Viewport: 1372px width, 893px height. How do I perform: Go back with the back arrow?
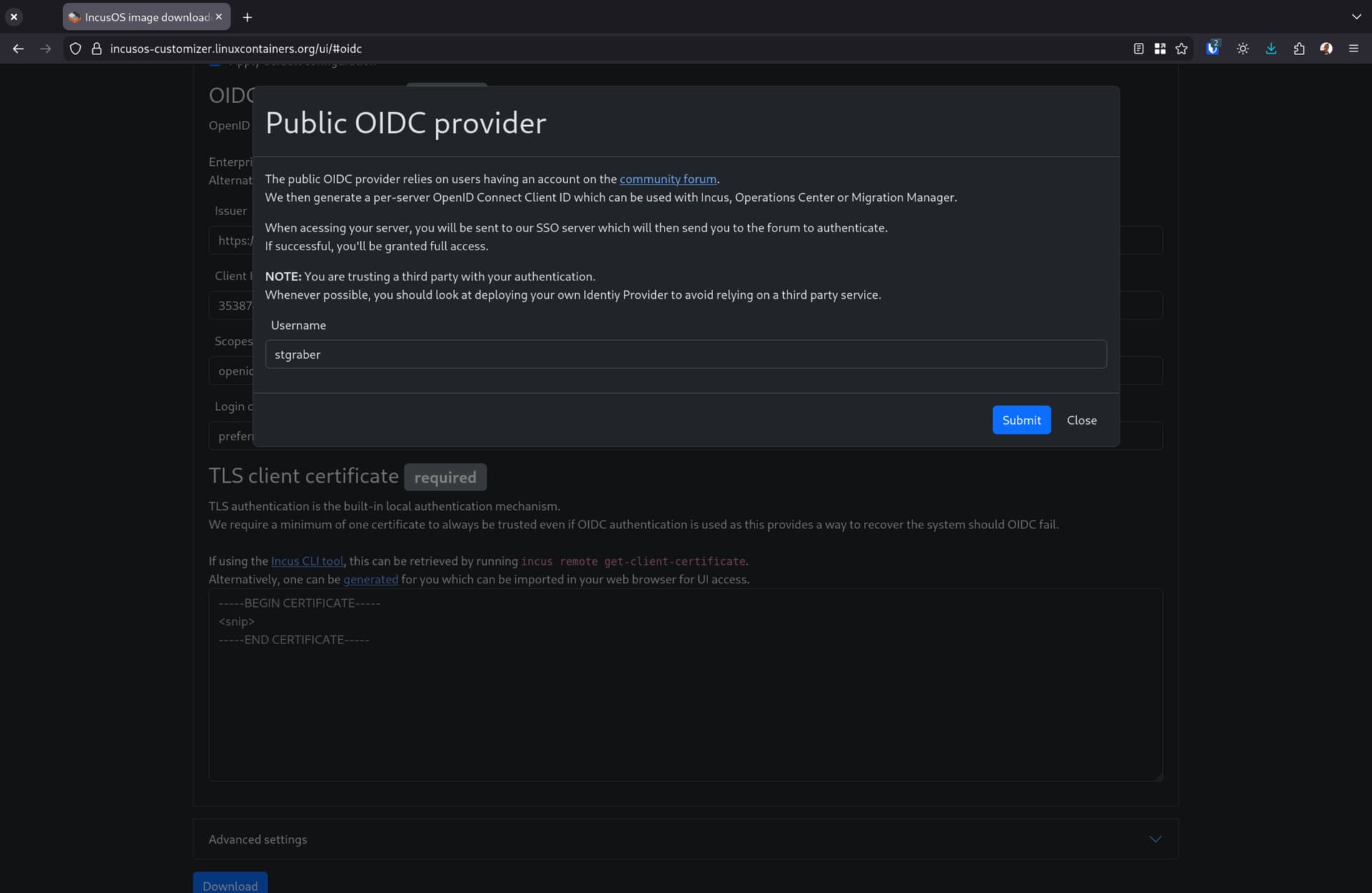[x=18, y=49]
